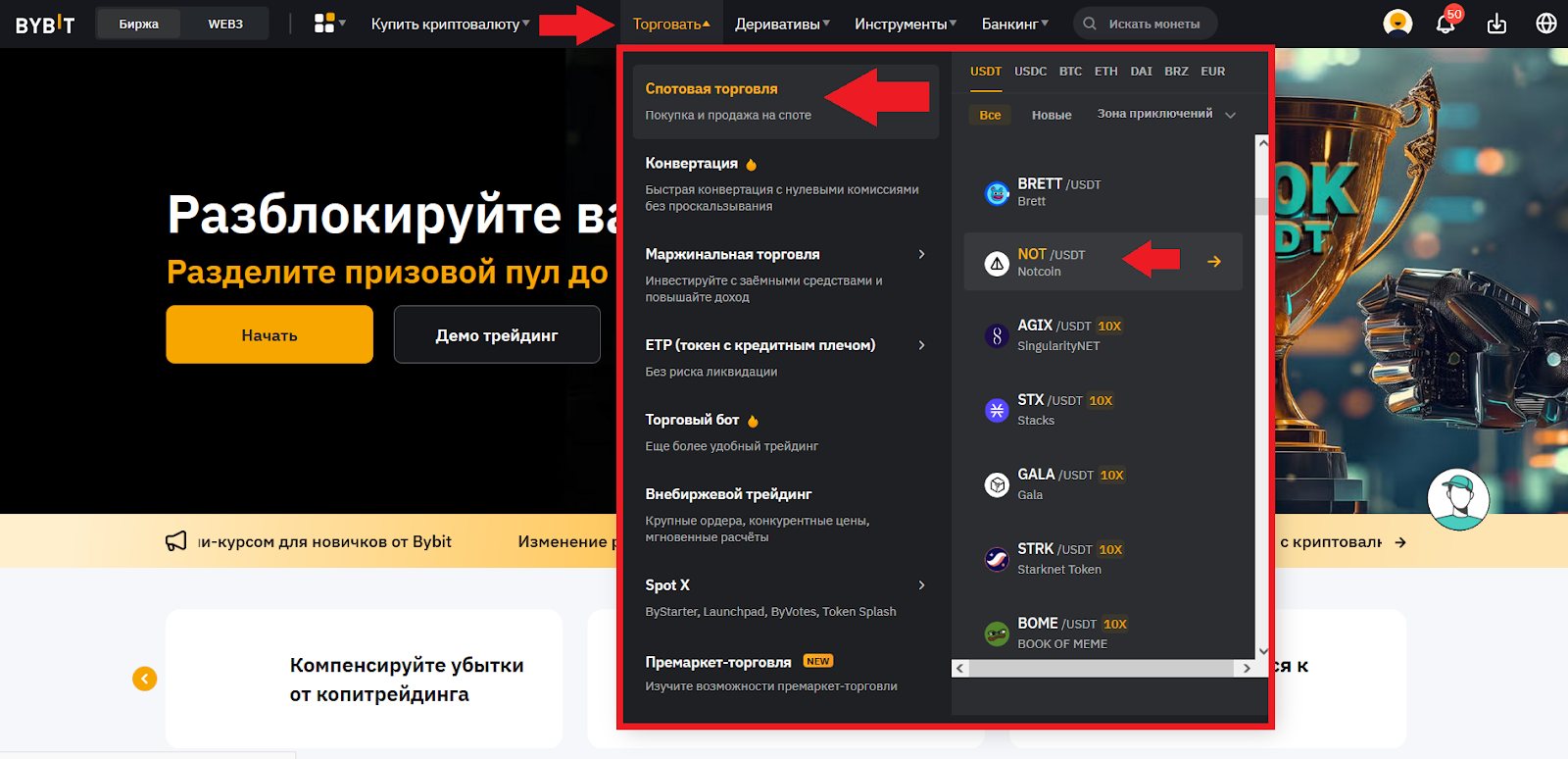Open the BOME/USDT pair
The width and height of the screenshot is (1568, 759).
[x=1103, y=633]
